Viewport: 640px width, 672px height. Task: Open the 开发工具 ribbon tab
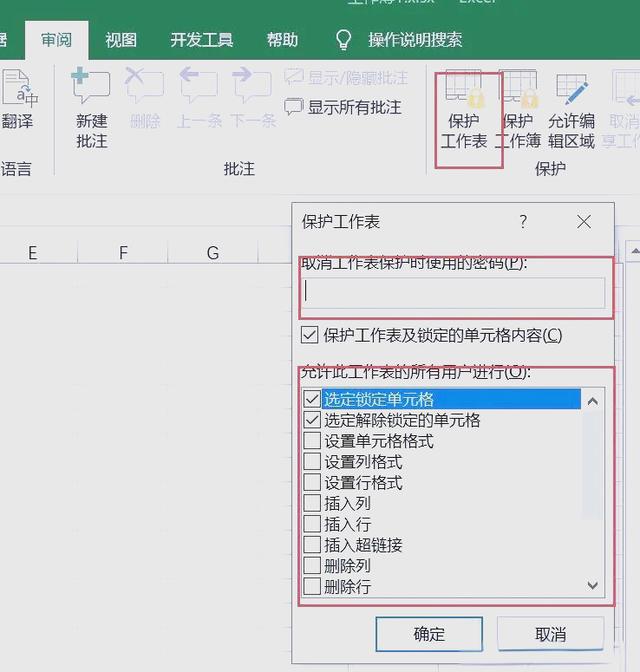201,40
